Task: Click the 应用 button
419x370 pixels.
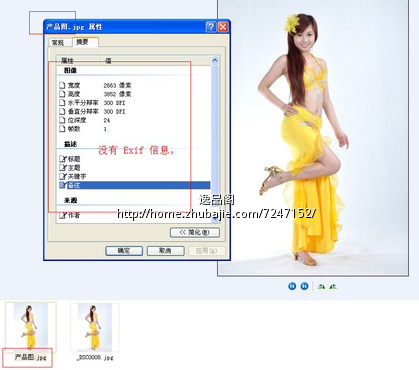Action: point(207,251)
